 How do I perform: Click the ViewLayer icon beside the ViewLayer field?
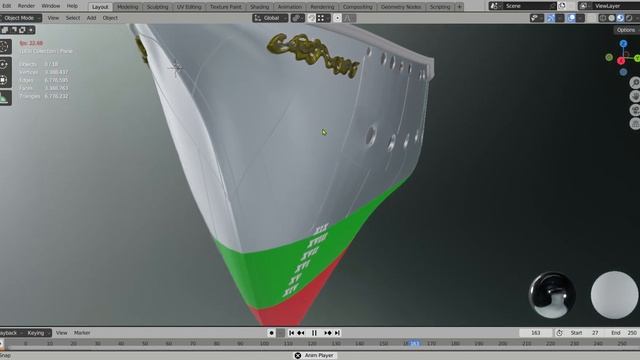[583, 6]
